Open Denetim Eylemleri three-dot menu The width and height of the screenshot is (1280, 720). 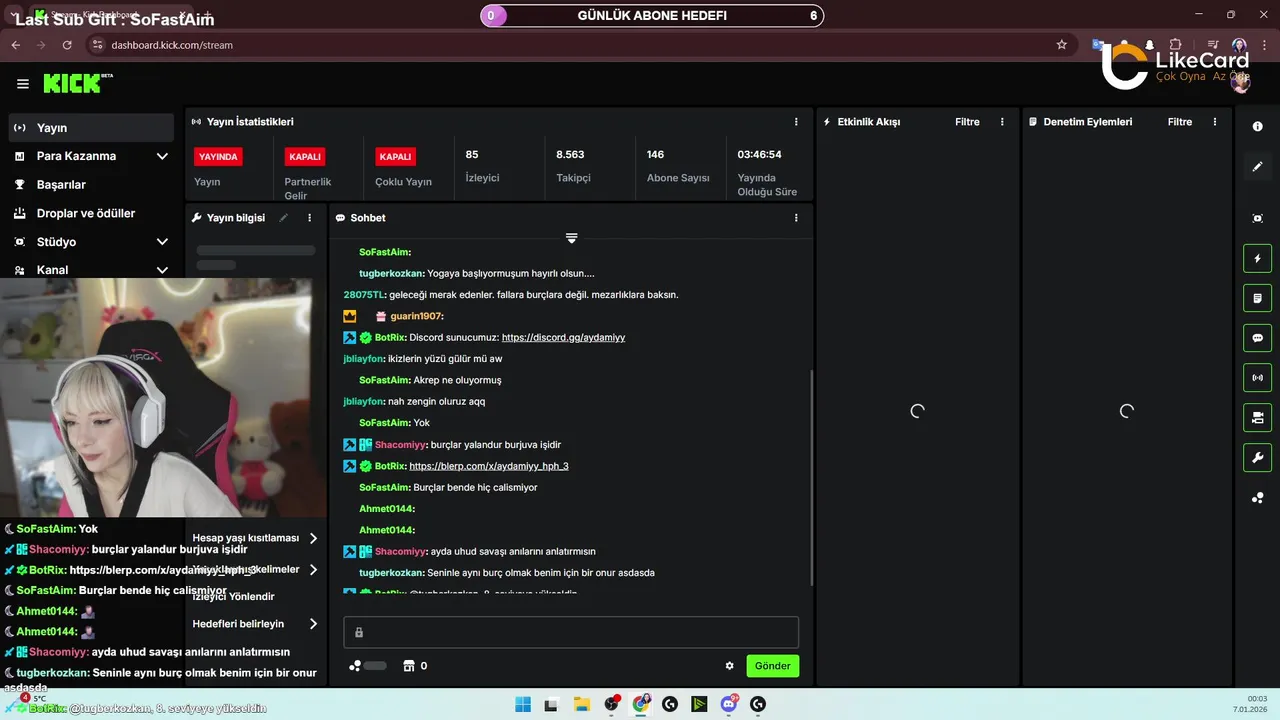coord(1215,121)
